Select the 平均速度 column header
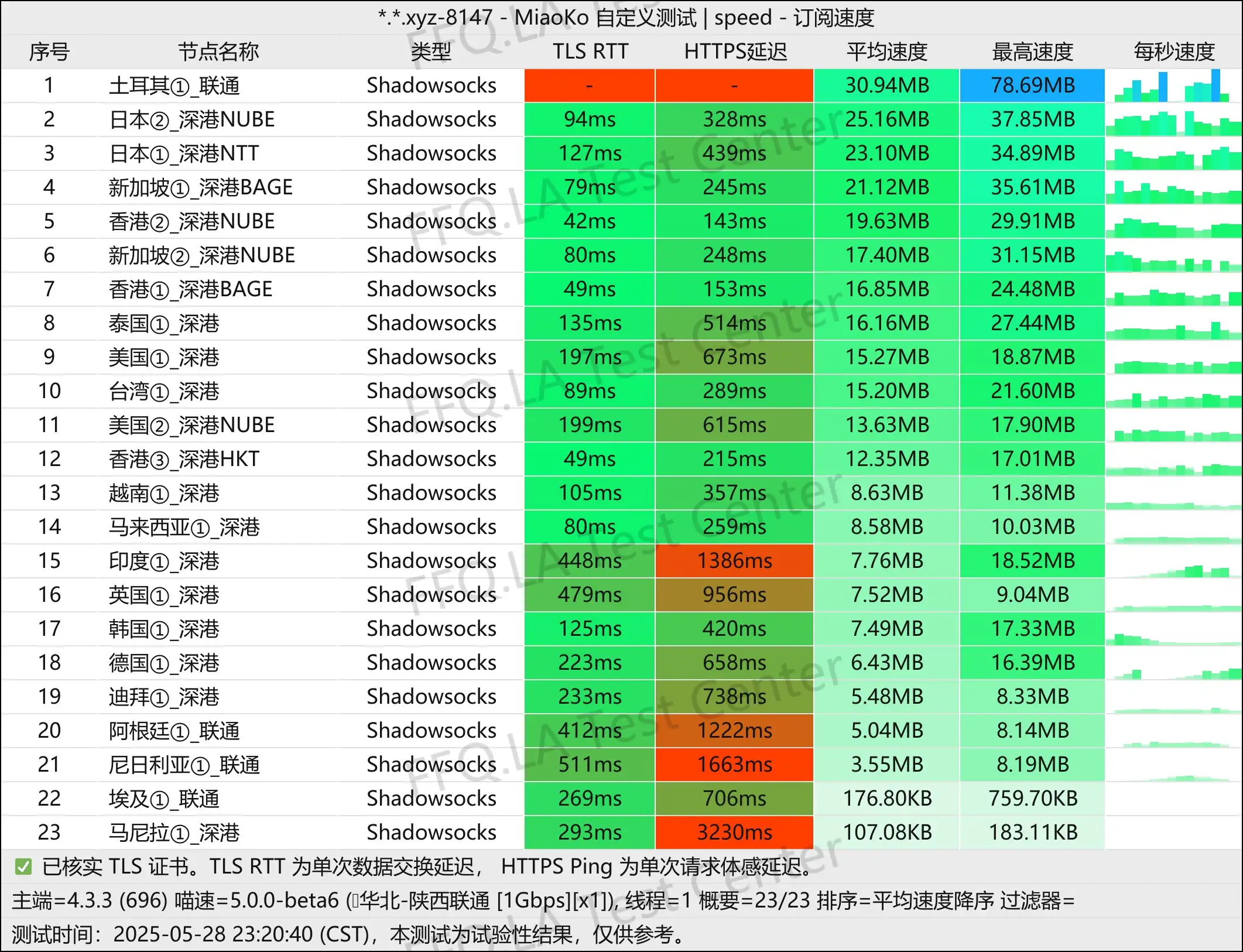Image resolution: width=1243 pixels, height=952 pixels. pos(887,52)
